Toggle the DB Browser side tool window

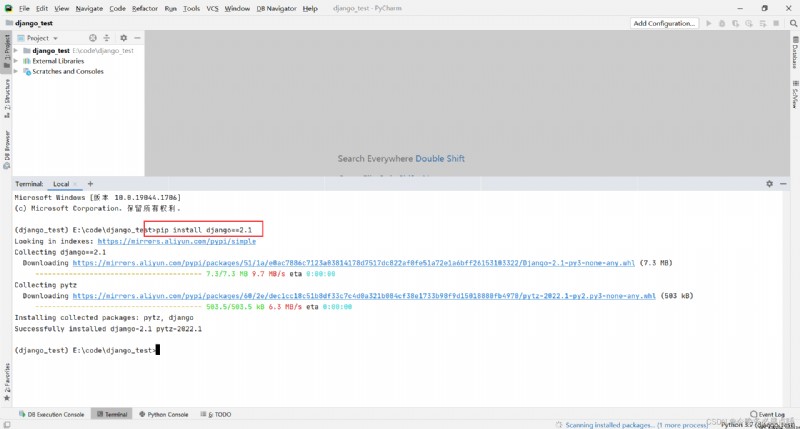pyautogui.click(x=7, y=149)
